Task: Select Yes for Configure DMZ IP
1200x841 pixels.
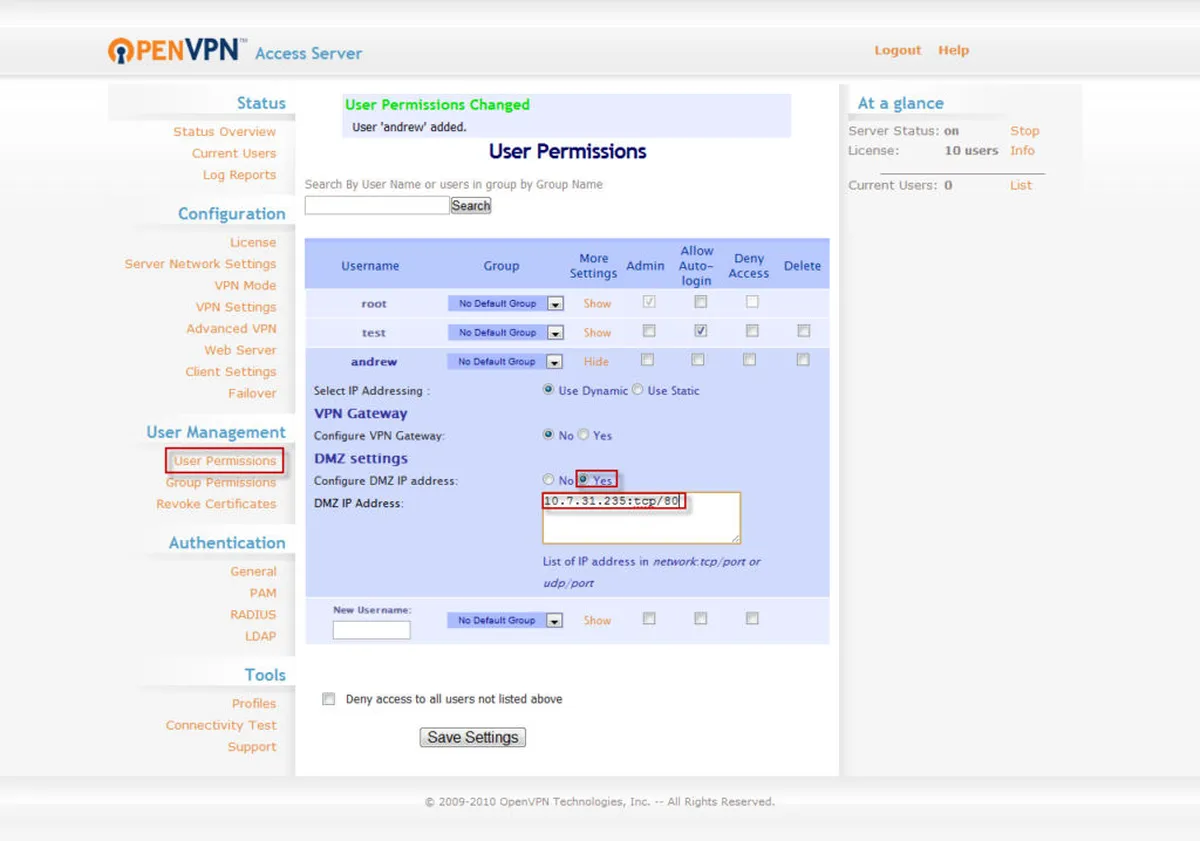Action: click(x=583, y=480)
